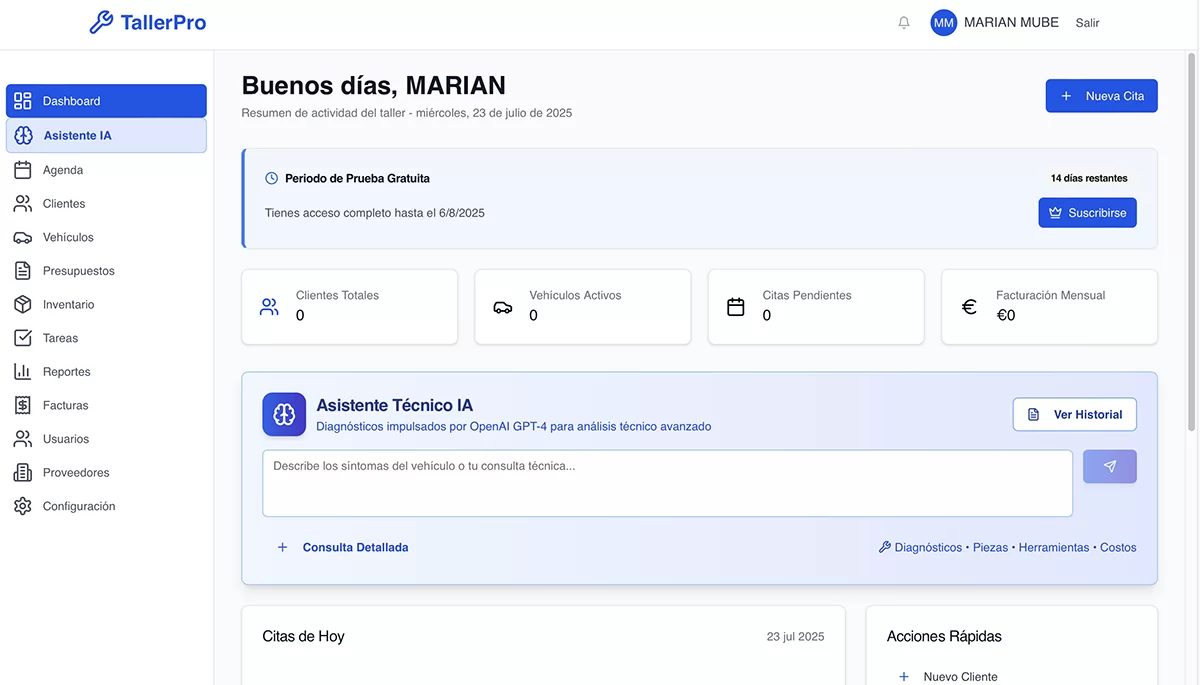Click the box icon beside Inventario
Screen dimensions: 1200x685
[x=23, y=304]
